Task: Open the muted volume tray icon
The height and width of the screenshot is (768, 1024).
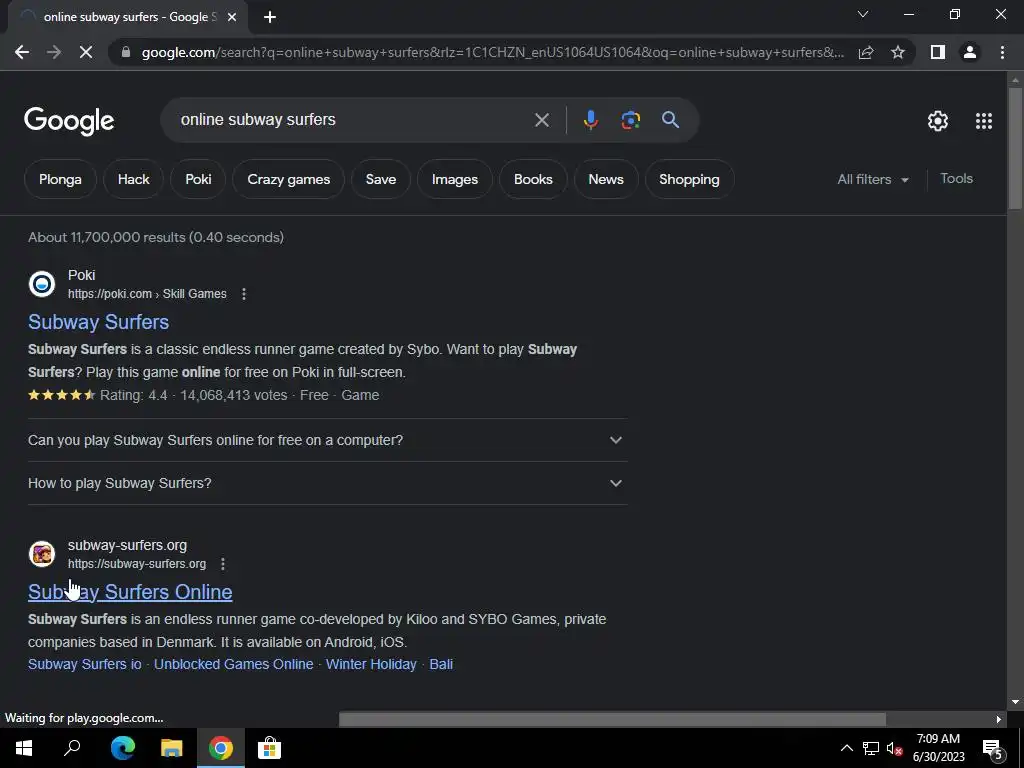Action: coord(894,748)
